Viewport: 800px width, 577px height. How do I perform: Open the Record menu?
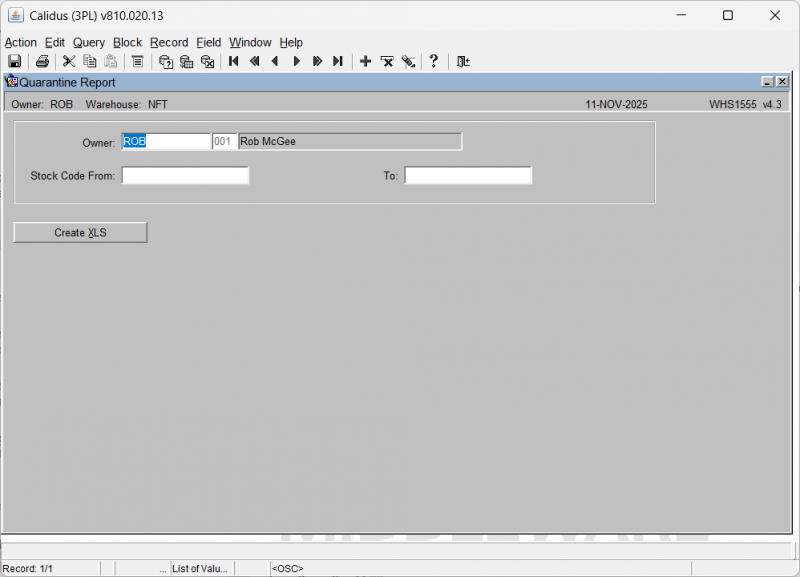coord(169,43)
